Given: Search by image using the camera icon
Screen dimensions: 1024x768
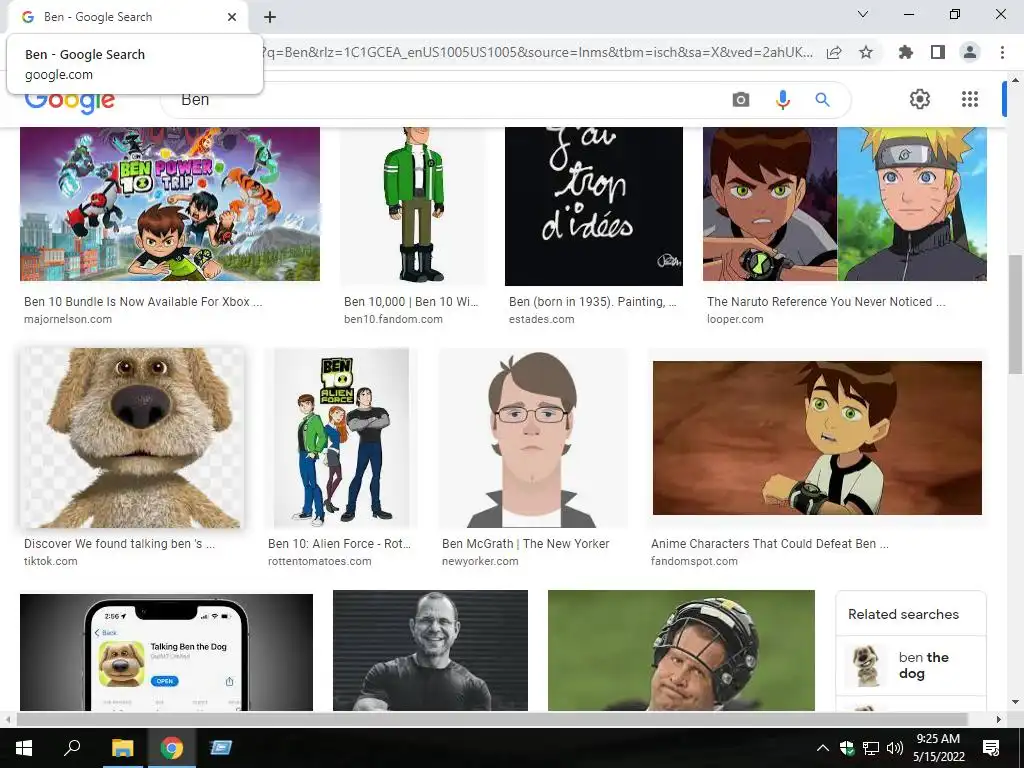Looking at the screenshot, I should pos(741,100).
